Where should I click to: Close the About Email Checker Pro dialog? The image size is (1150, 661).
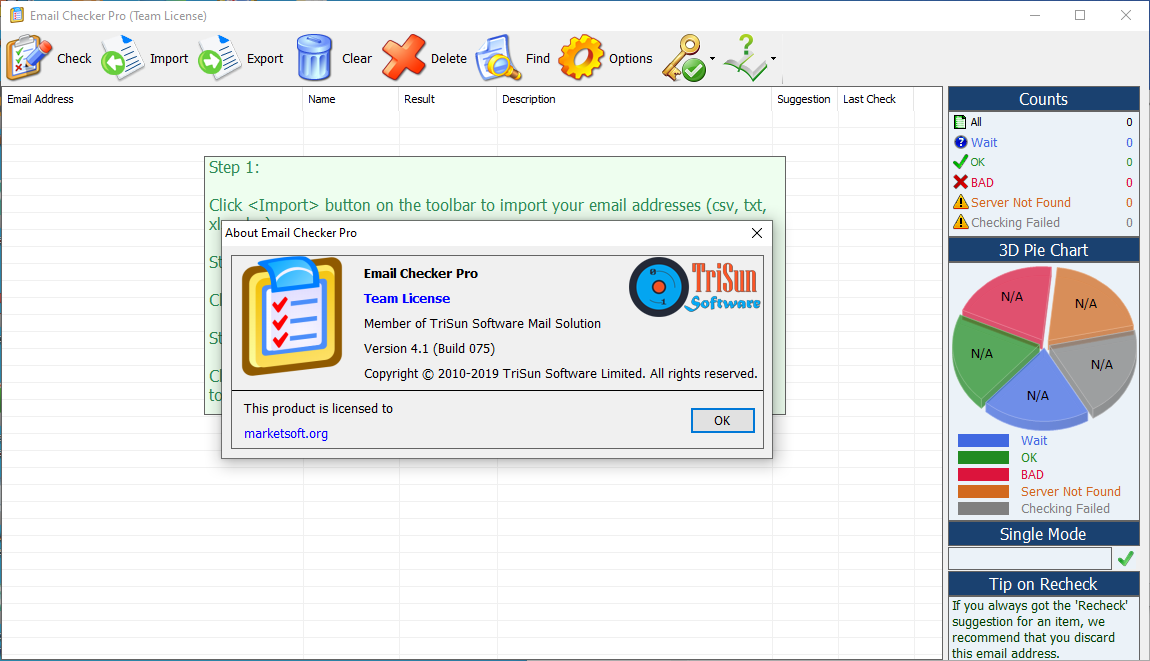click(x=757, y=233)
